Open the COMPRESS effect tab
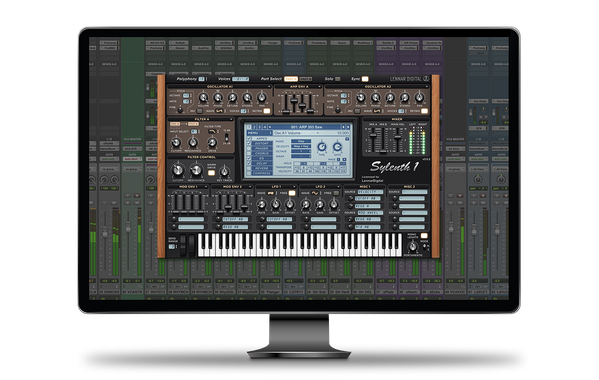599x380 pixels. [x=262, y=173]
